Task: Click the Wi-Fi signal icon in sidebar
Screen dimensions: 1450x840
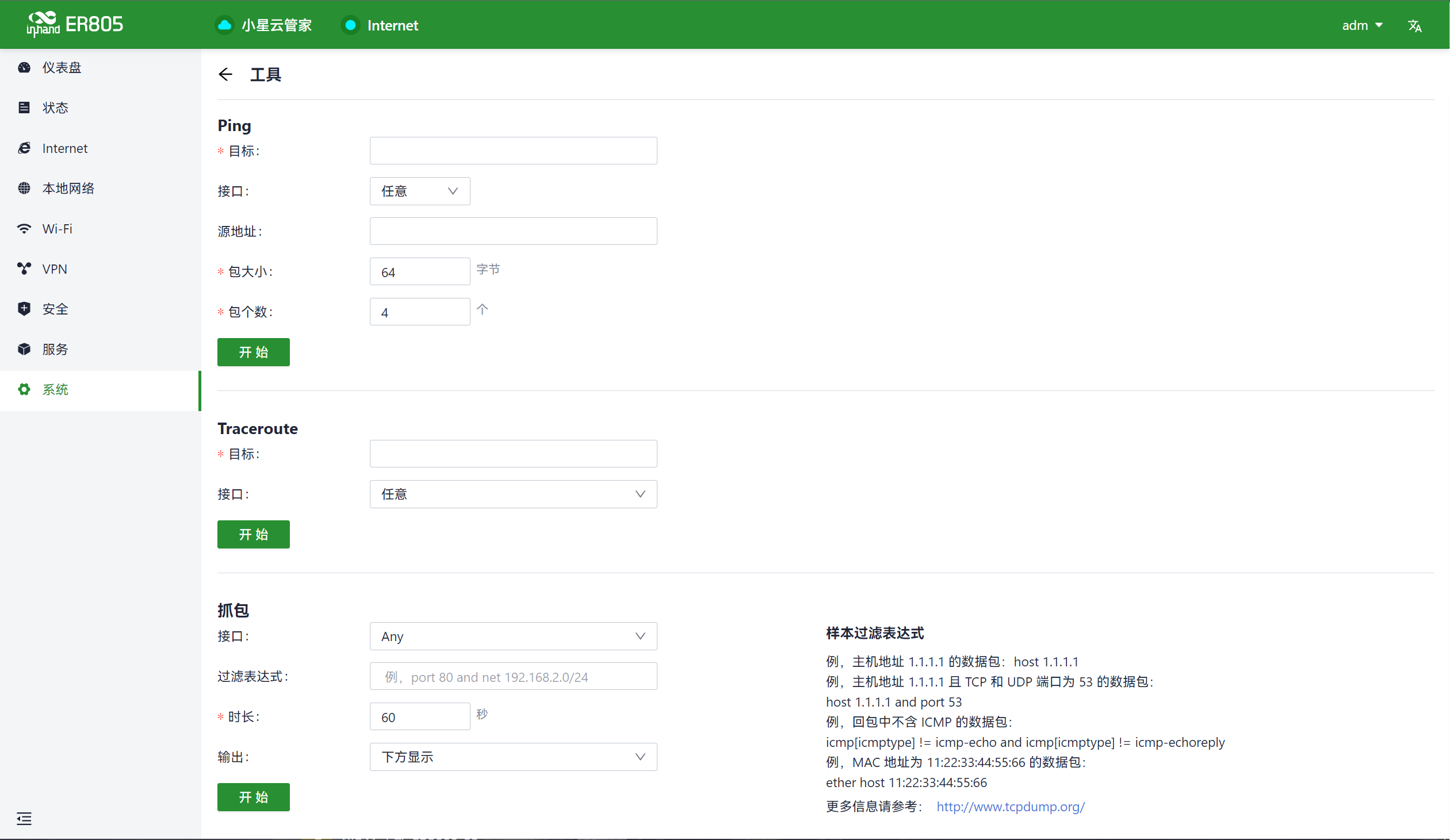Action: pyautogui.click(x=24, y=228)
